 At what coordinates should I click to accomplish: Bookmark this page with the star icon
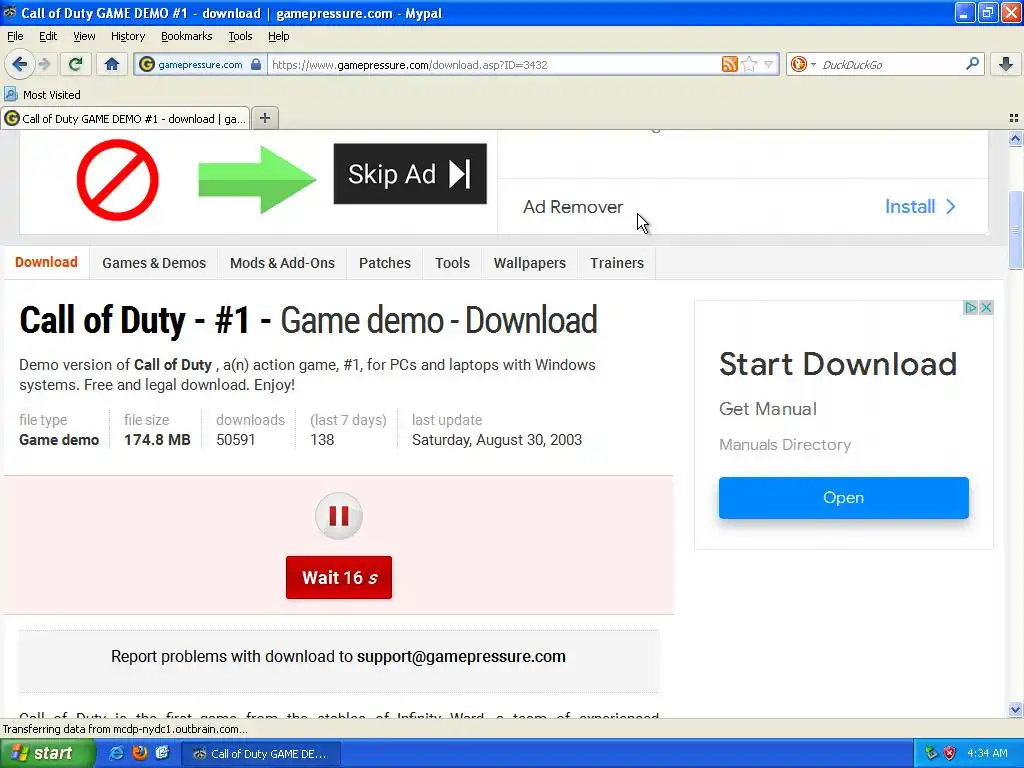pyautogui.click(x=750, y=64)
